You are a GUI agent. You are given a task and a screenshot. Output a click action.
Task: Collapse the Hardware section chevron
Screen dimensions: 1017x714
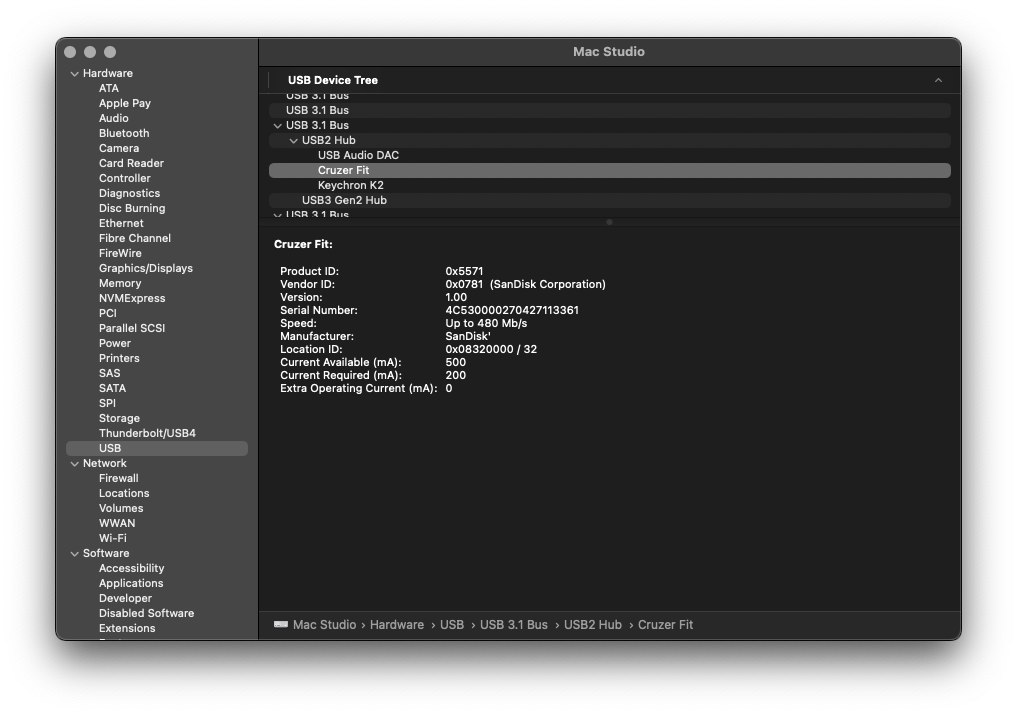(x=75, y=74)
